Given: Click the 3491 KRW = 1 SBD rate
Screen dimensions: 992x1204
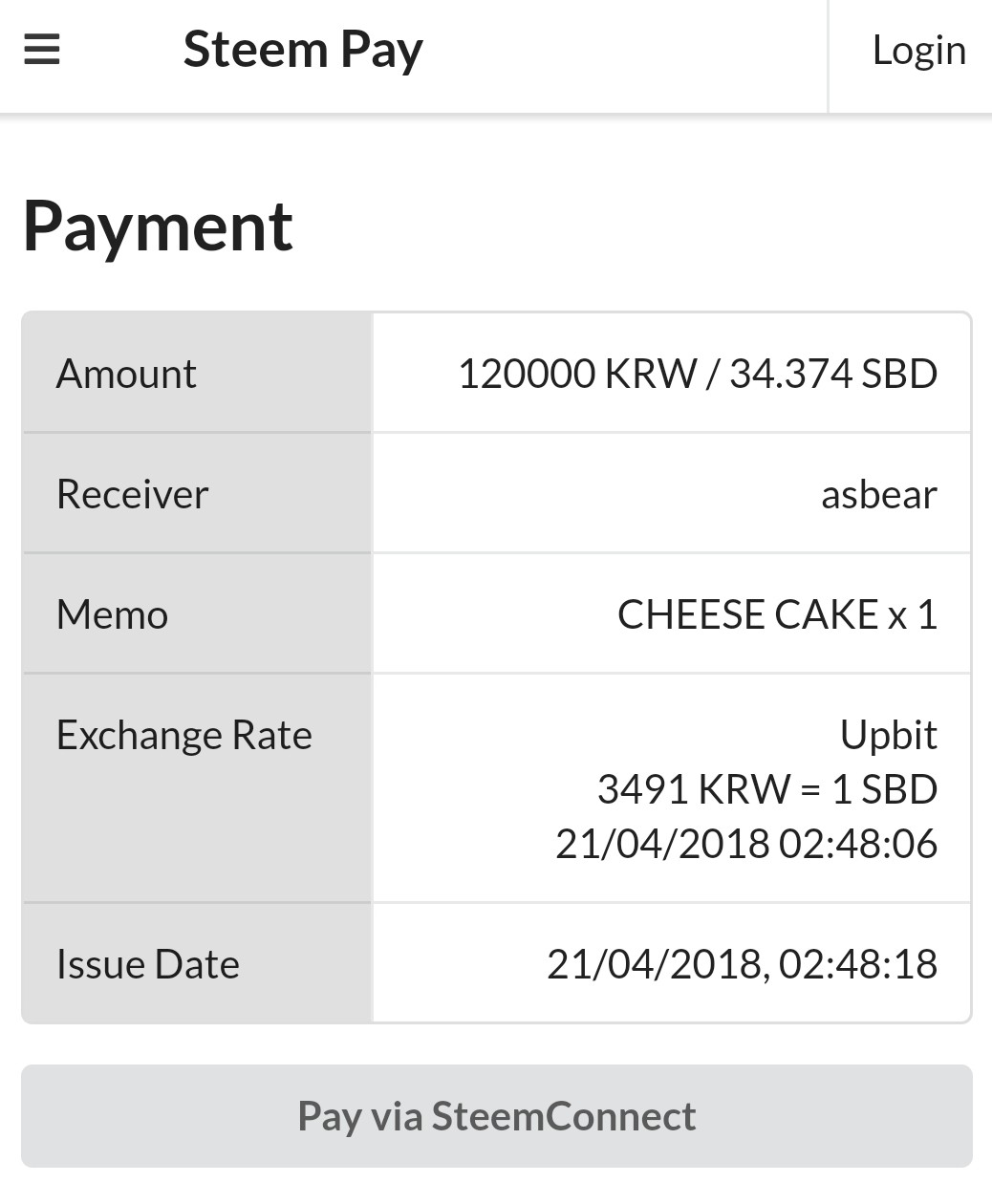Looking at the screenshot, I should pos(766,789).
